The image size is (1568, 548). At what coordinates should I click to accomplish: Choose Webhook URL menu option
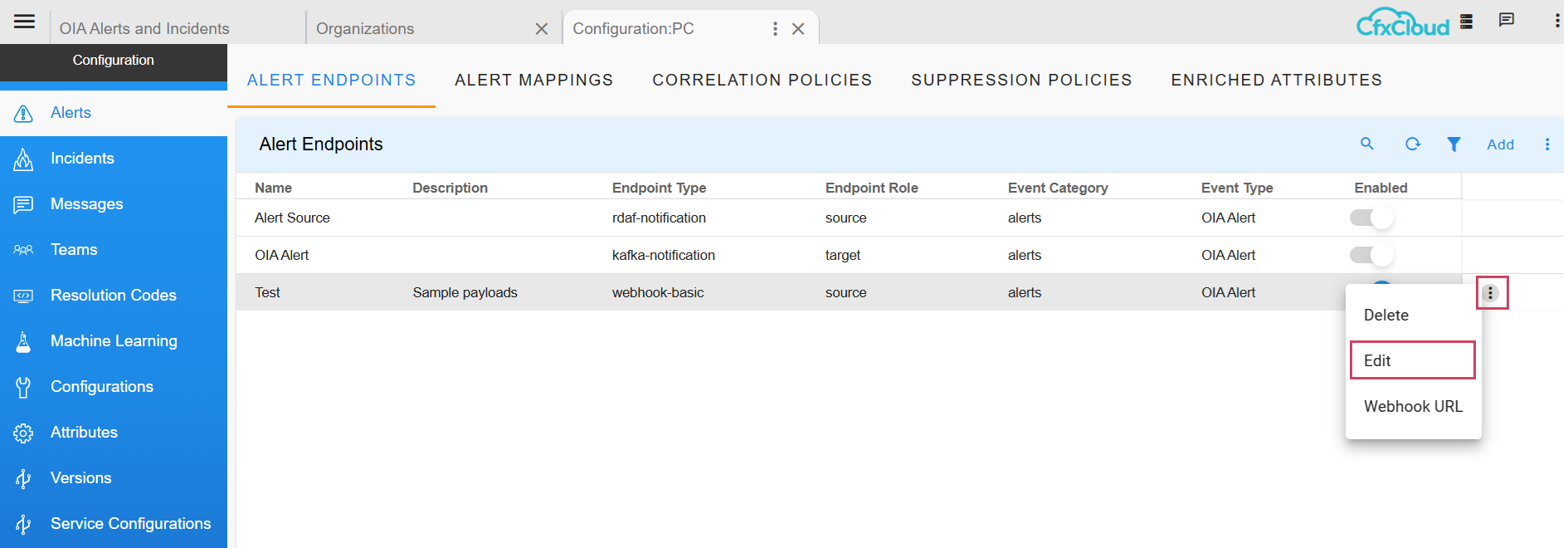pyautogui.click(x=1413, y=406)
